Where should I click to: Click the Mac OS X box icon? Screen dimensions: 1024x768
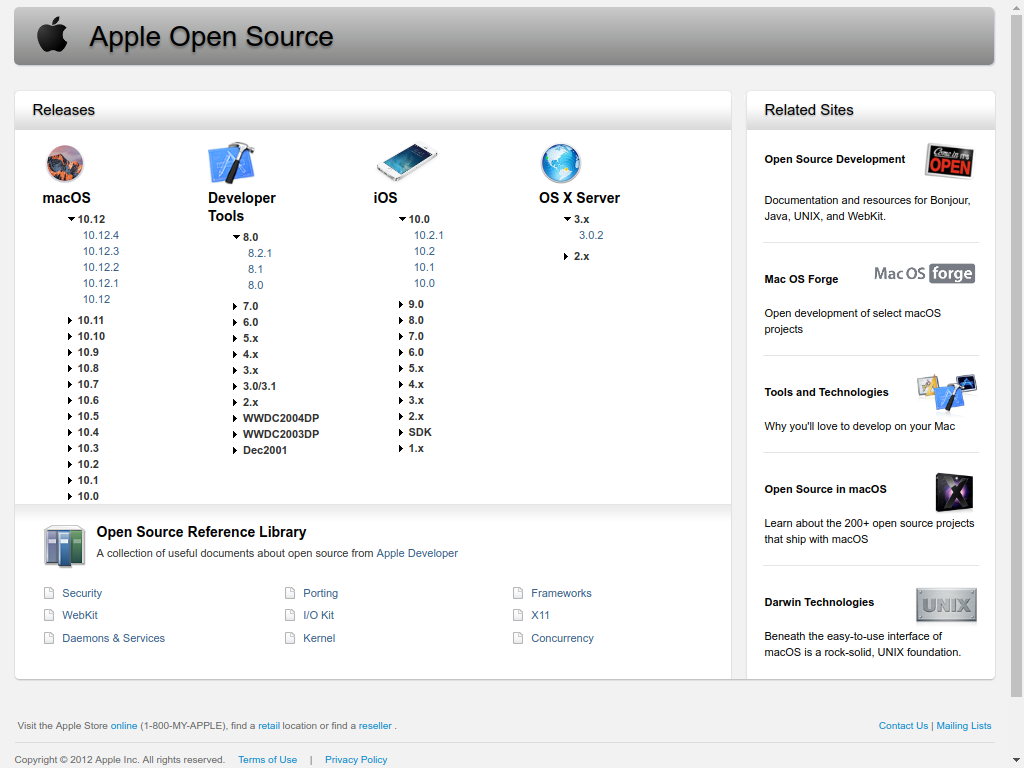pos(954,492)
